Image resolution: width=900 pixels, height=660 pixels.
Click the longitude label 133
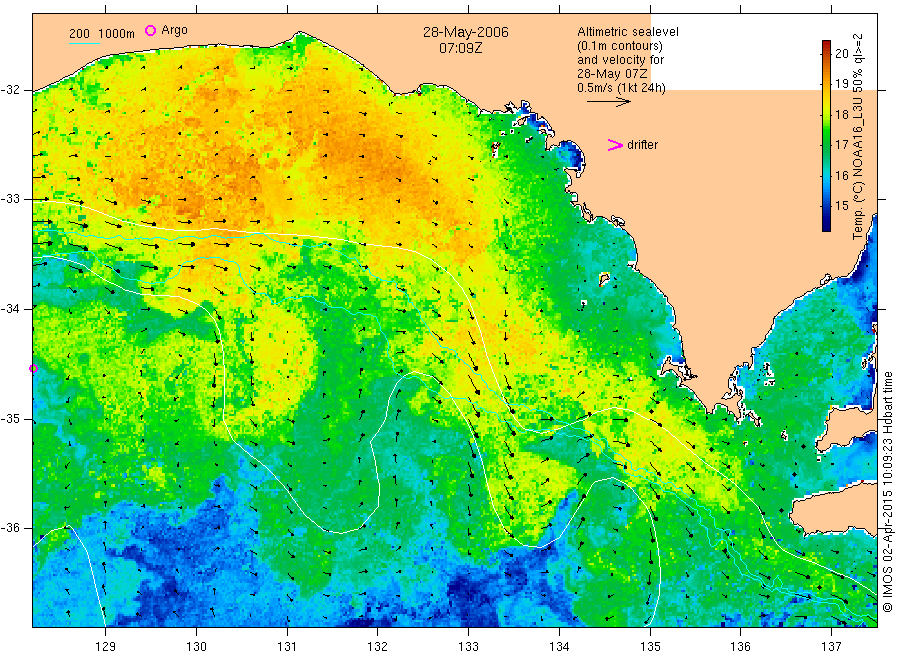[468, 647]
